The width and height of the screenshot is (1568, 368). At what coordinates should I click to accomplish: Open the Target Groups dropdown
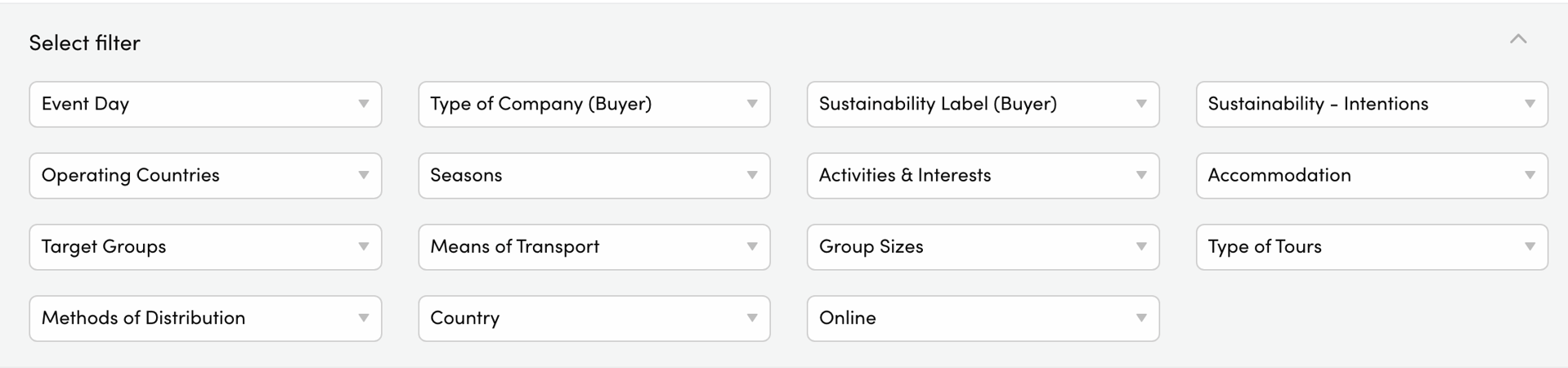click(x=204, y=246)
